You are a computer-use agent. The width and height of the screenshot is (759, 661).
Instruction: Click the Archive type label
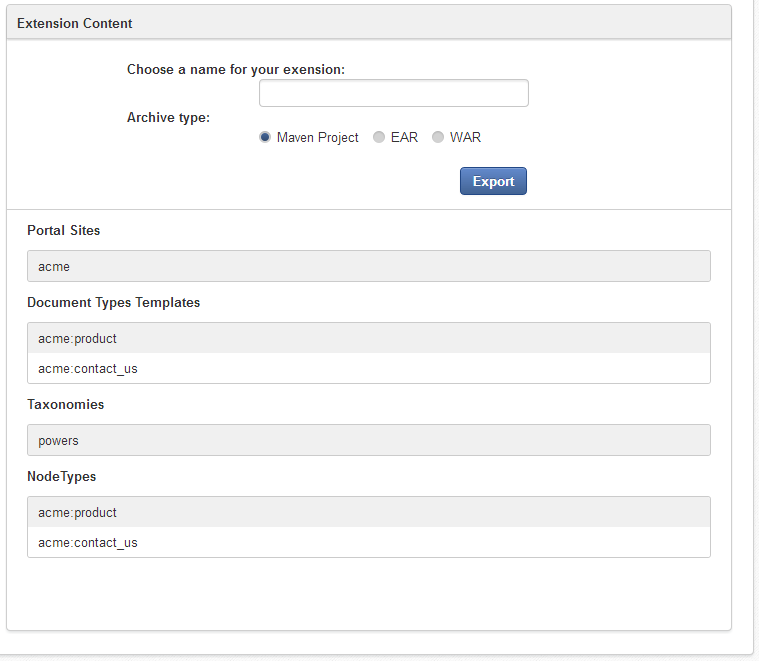[x=168, y=118]
